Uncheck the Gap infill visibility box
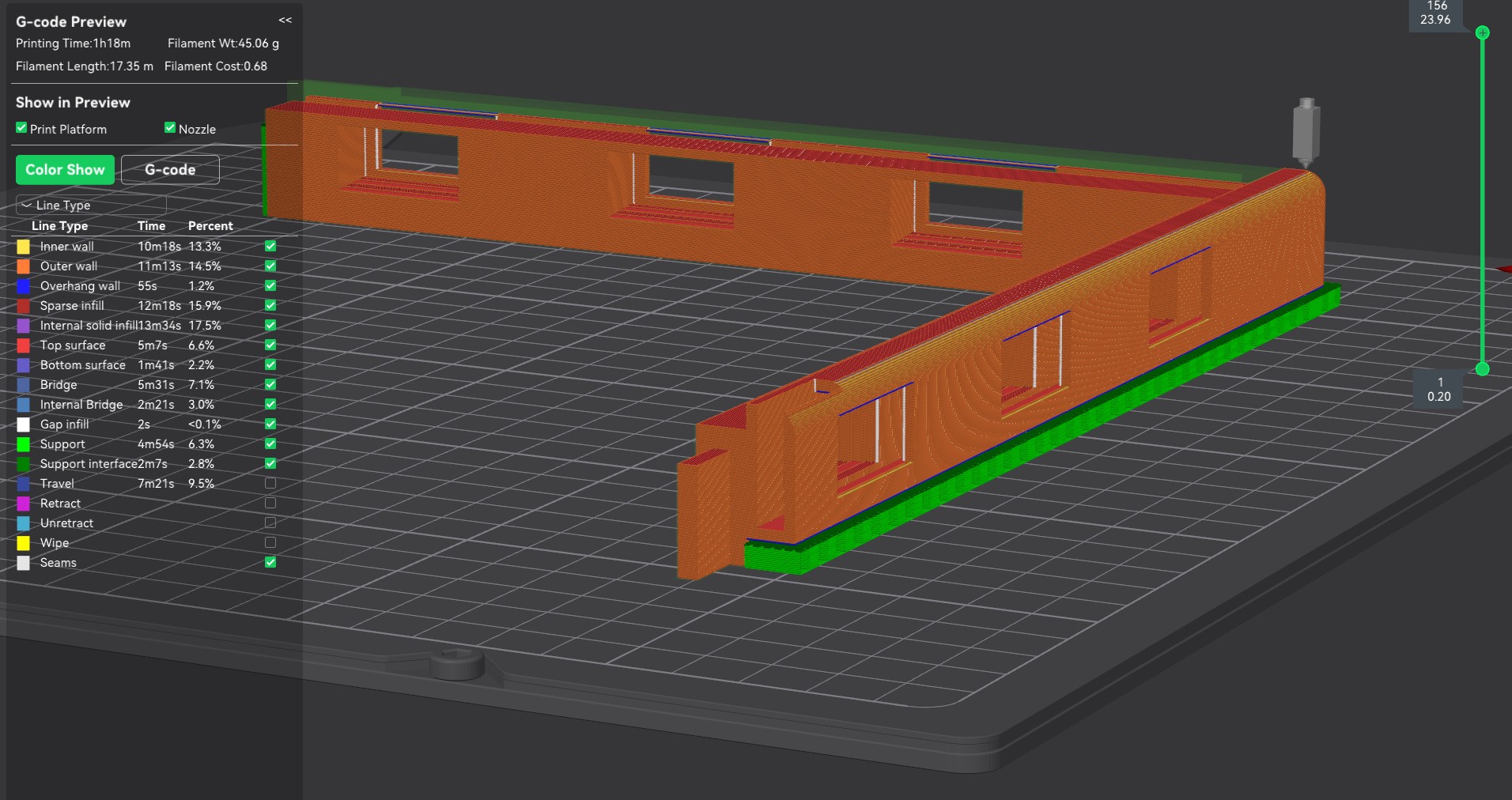 (270, 424)
